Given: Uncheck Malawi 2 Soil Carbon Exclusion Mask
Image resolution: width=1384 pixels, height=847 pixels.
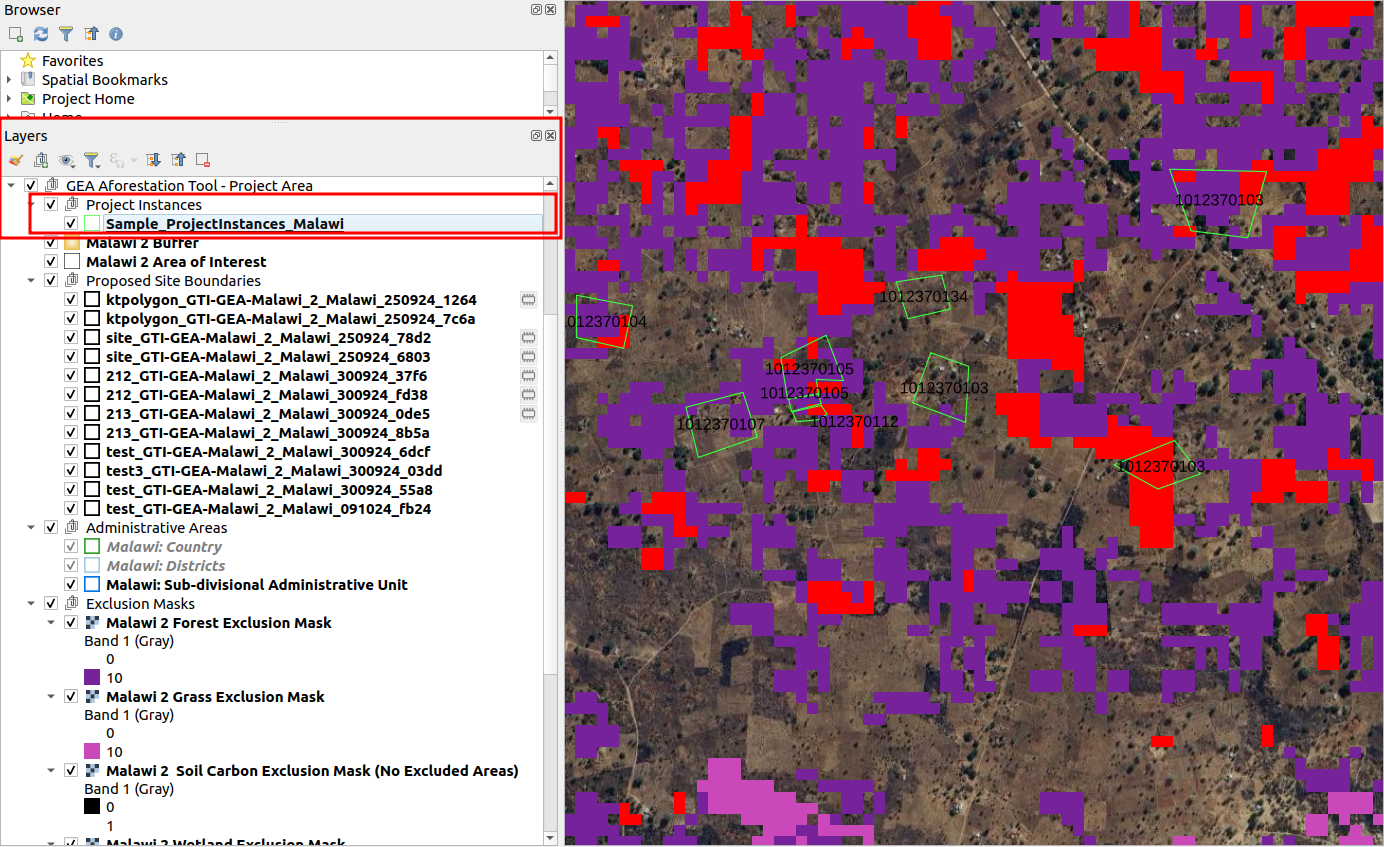Looking at the screenshot, I should click(71, 771).
